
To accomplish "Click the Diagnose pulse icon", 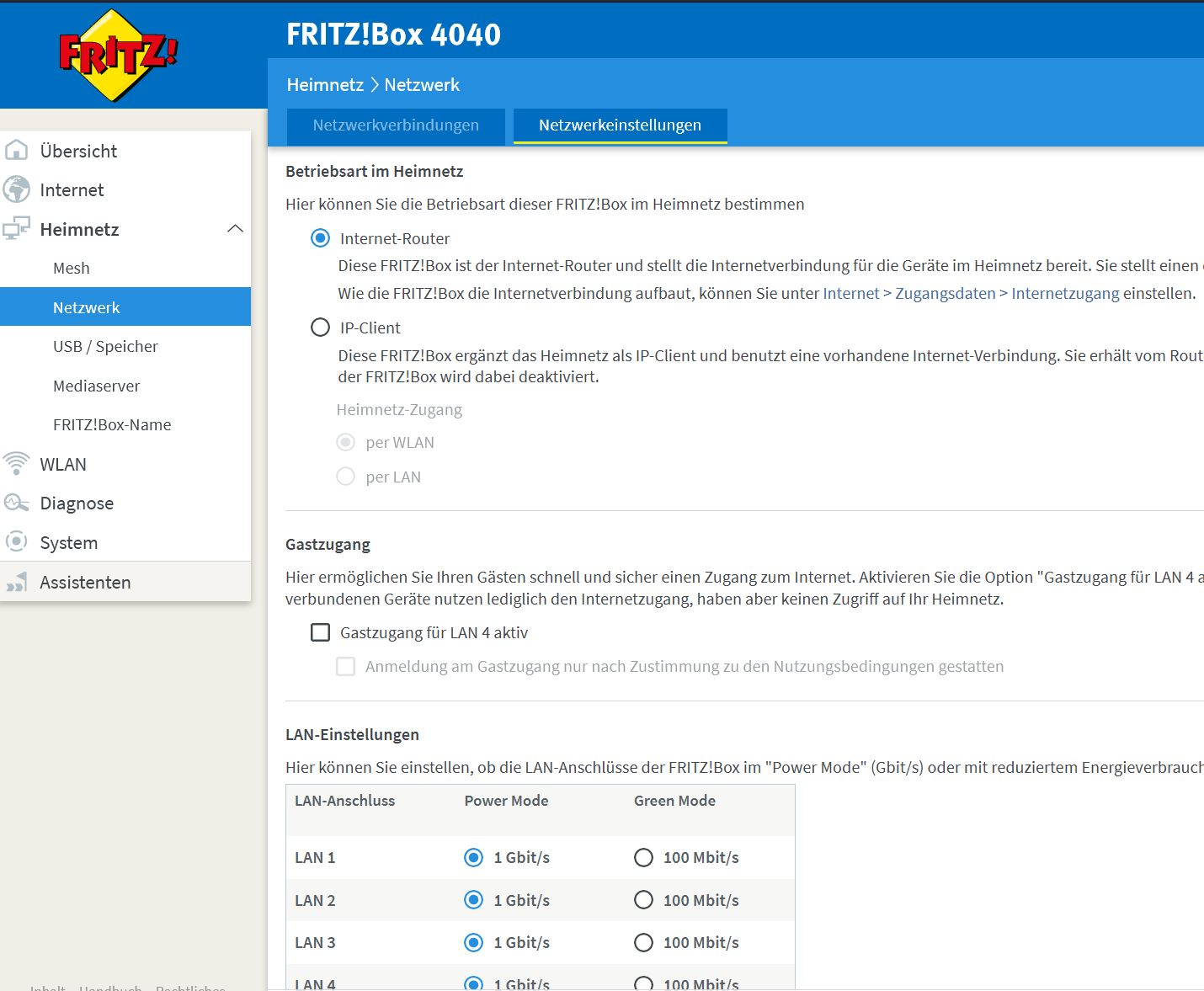I will 16,503.
